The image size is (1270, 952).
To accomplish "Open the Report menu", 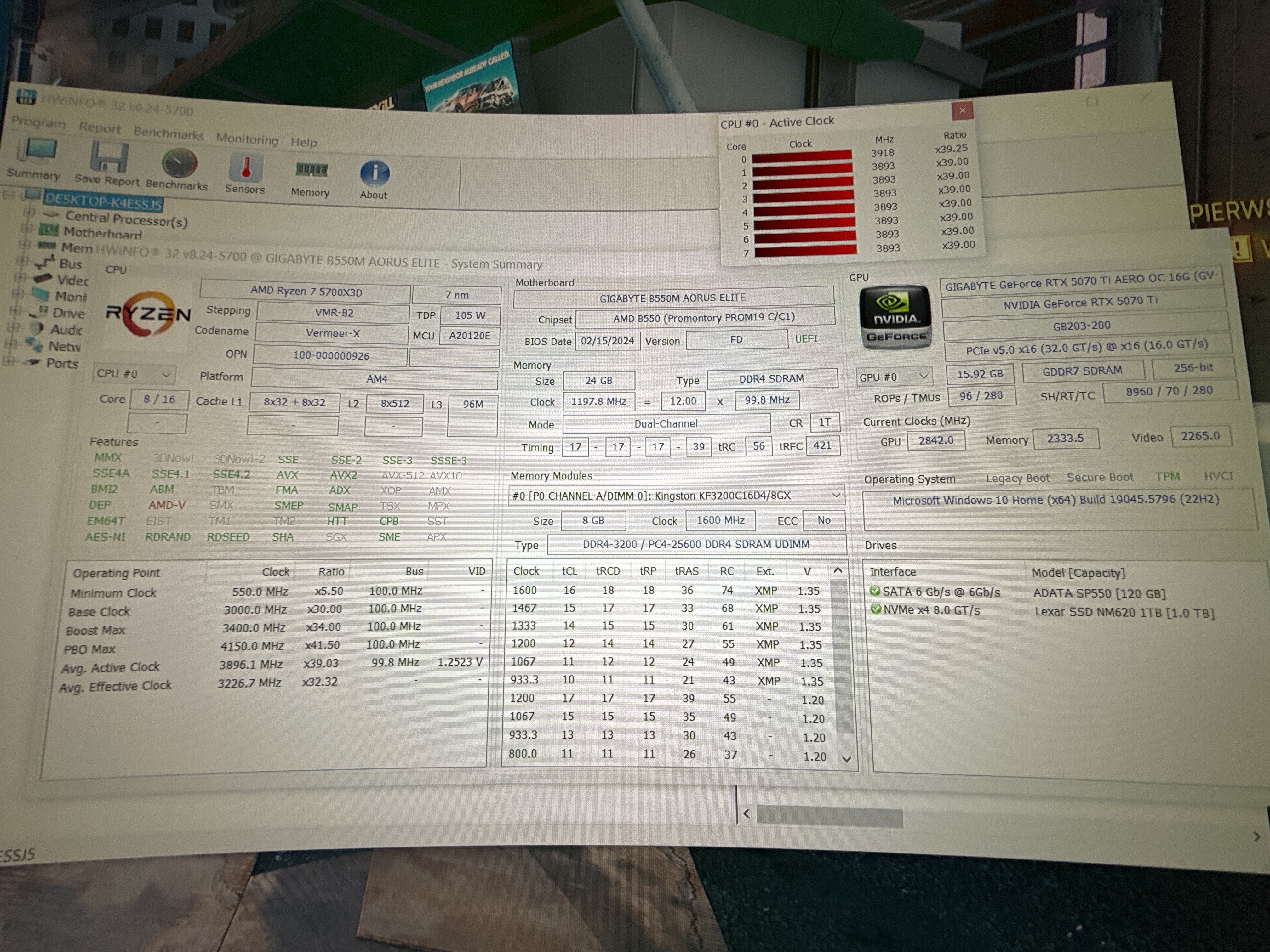I will pyautogui.click(x=100, y=127).
